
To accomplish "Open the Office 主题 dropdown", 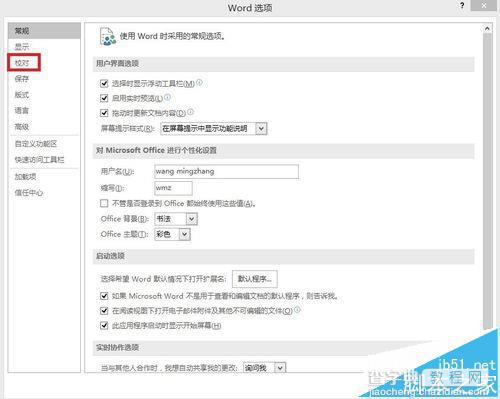I will pos(172,234).
